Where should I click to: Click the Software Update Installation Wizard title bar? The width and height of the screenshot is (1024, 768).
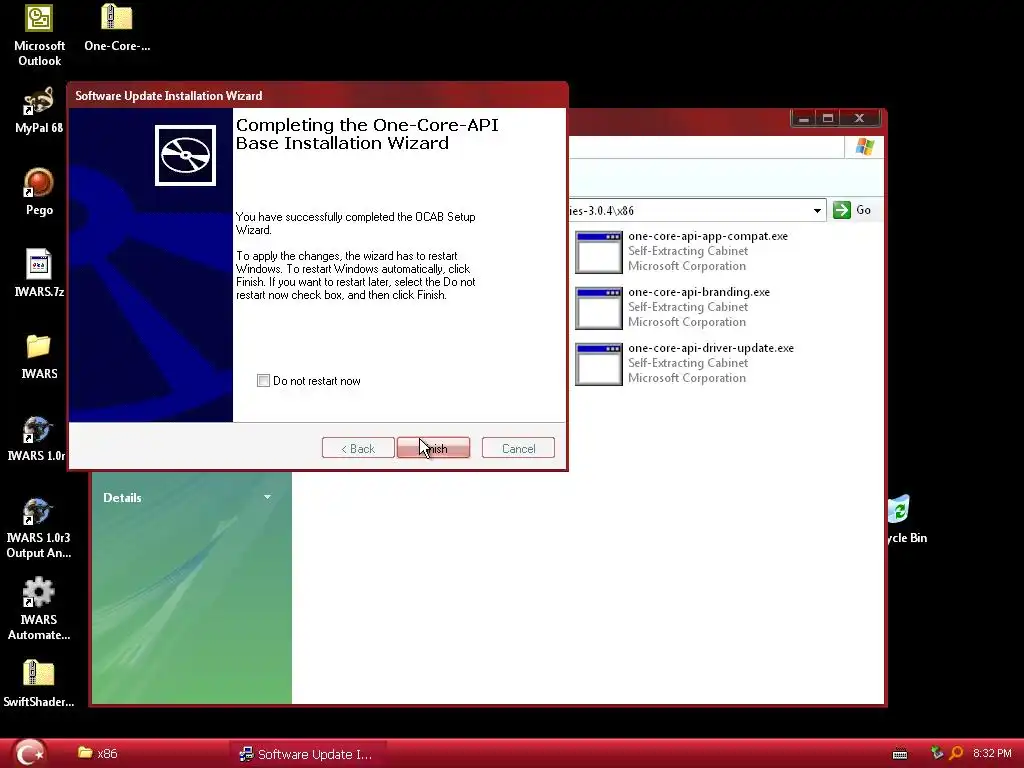click(317, 95)
